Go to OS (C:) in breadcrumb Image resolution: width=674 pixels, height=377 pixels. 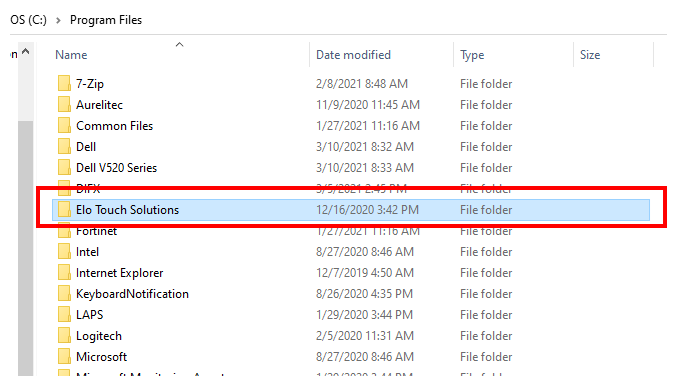click(28, 20)
